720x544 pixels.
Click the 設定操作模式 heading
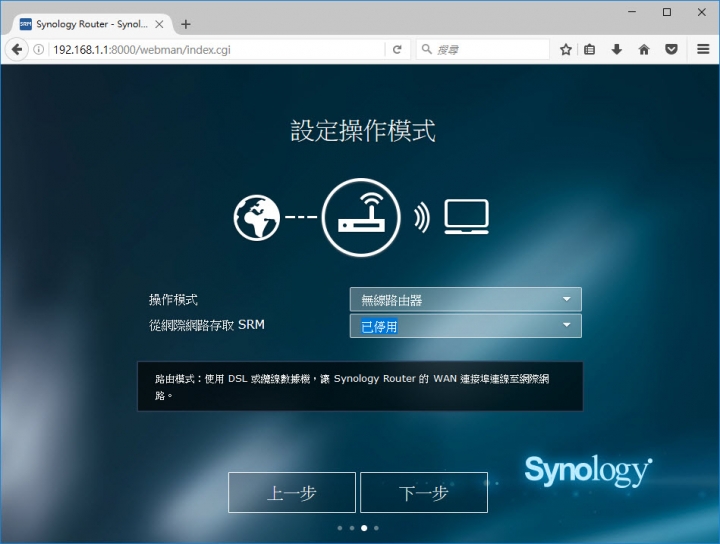pos(363,131)
